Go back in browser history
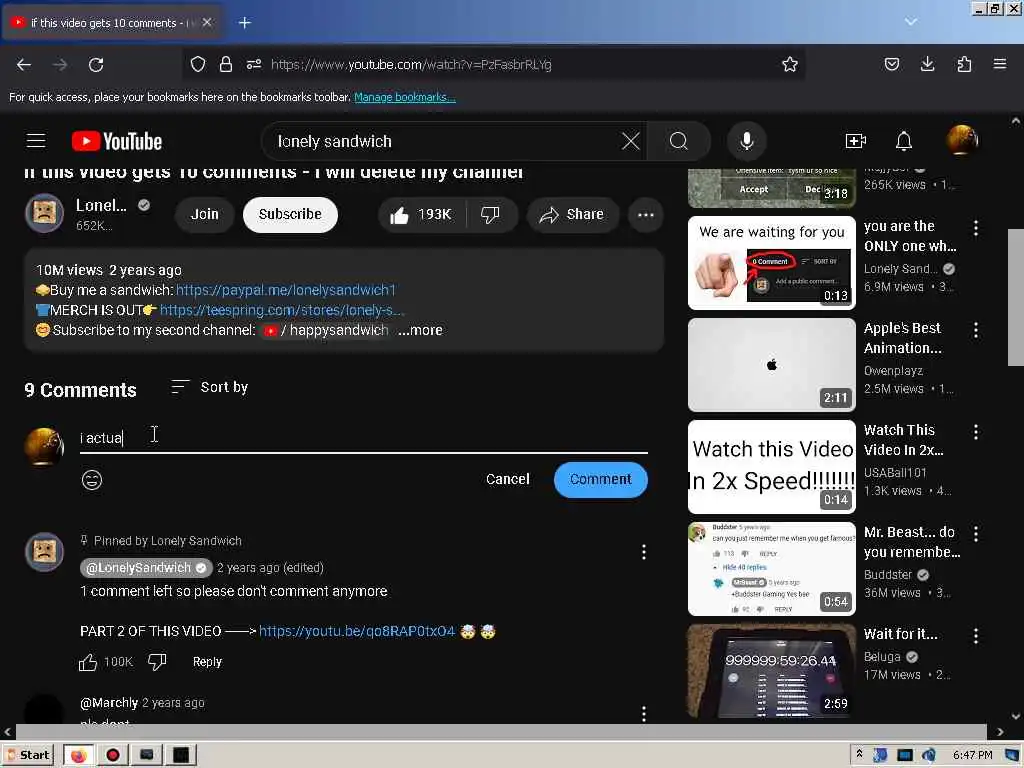This screenshot has width=1024, height=768. tap(24, 65)
